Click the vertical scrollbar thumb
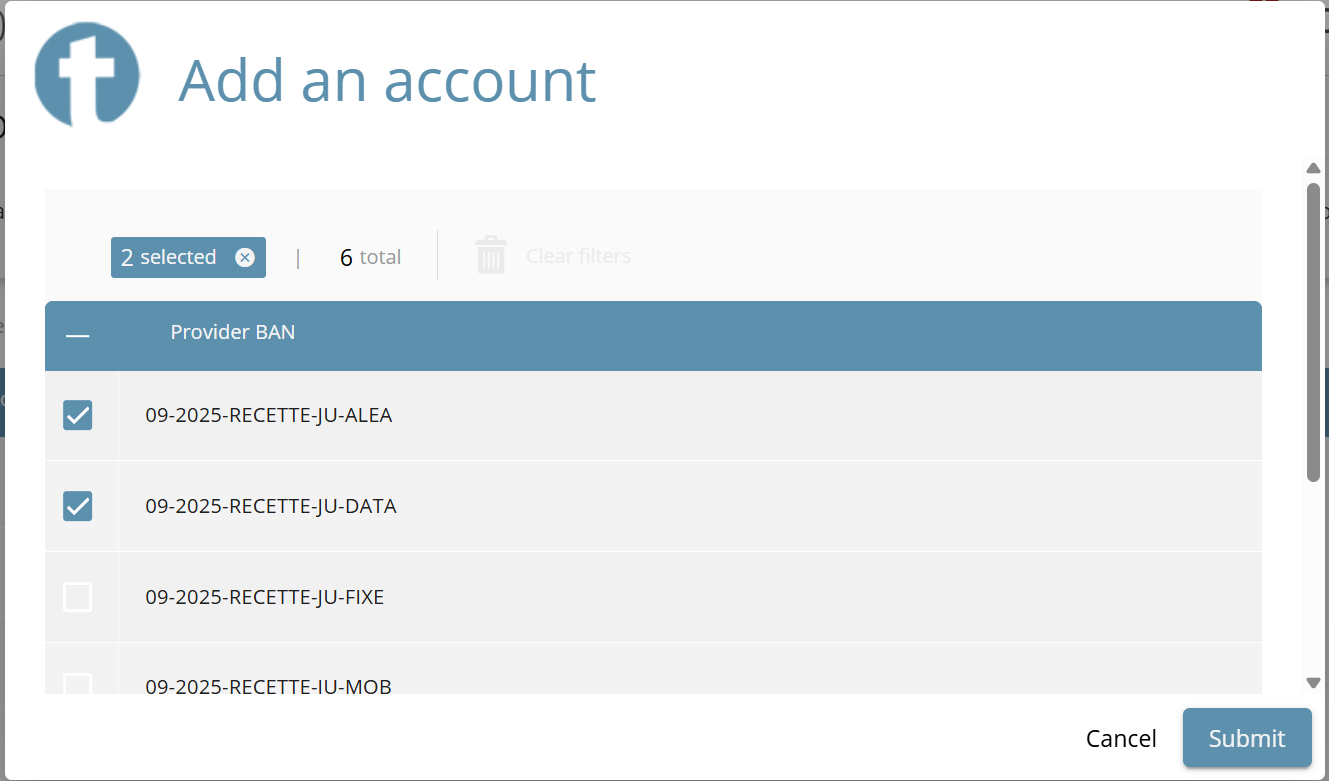The height and width of the screenshot is (781, 1329). tap(1313, 330)
